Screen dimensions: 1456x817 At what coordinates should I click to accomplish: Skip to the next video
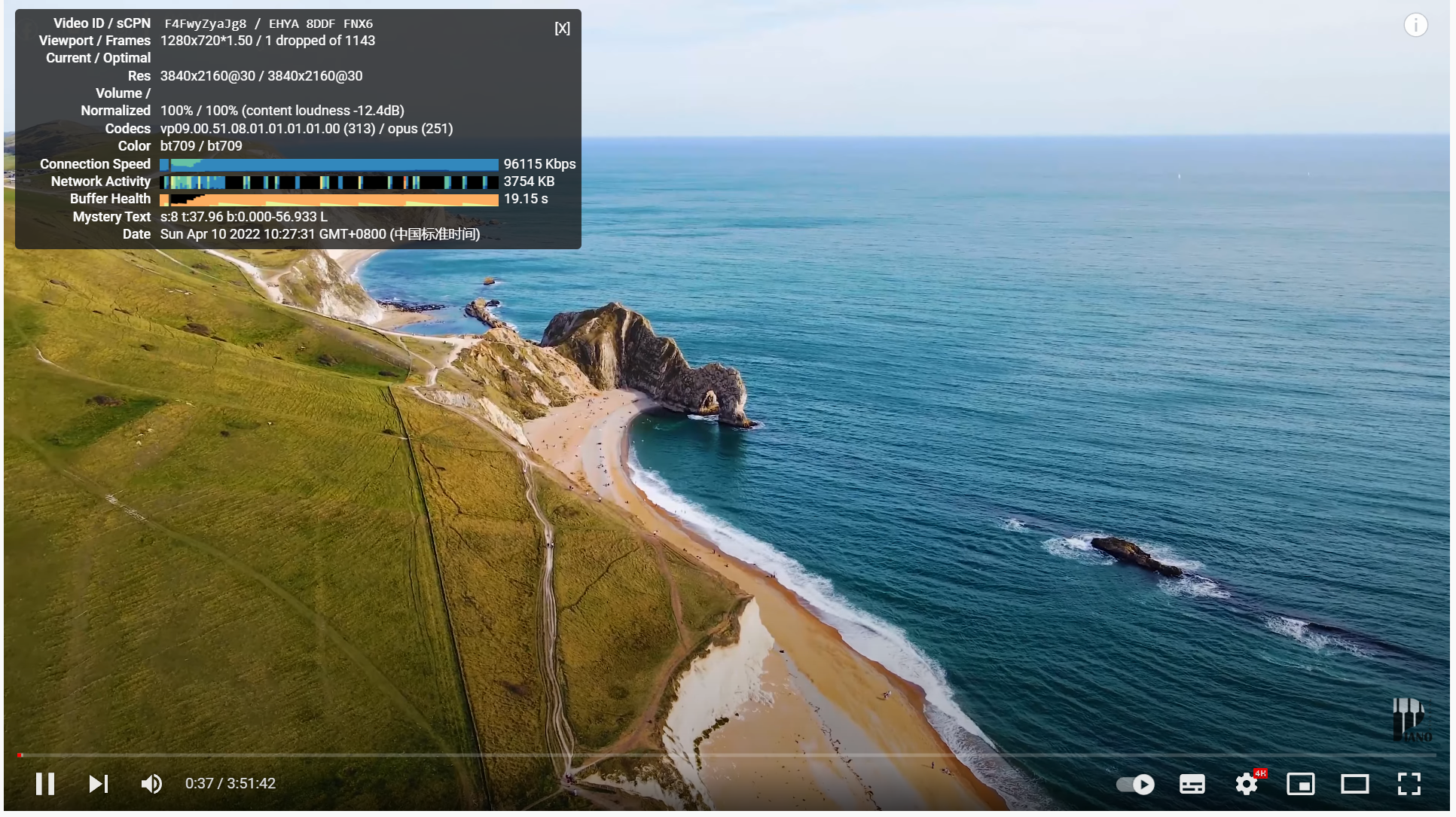click(x=98, y=783)
